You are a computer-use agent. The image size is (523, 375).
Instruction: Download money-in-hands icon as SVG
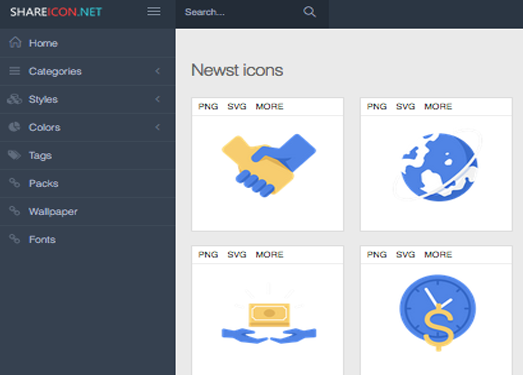[x=237, y=255]
